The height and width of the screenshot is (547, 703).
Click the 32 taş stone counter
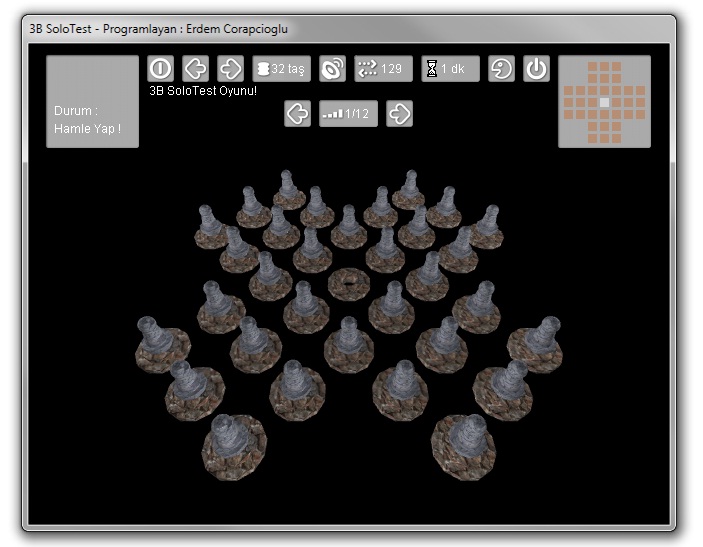[x=282, y=68]
